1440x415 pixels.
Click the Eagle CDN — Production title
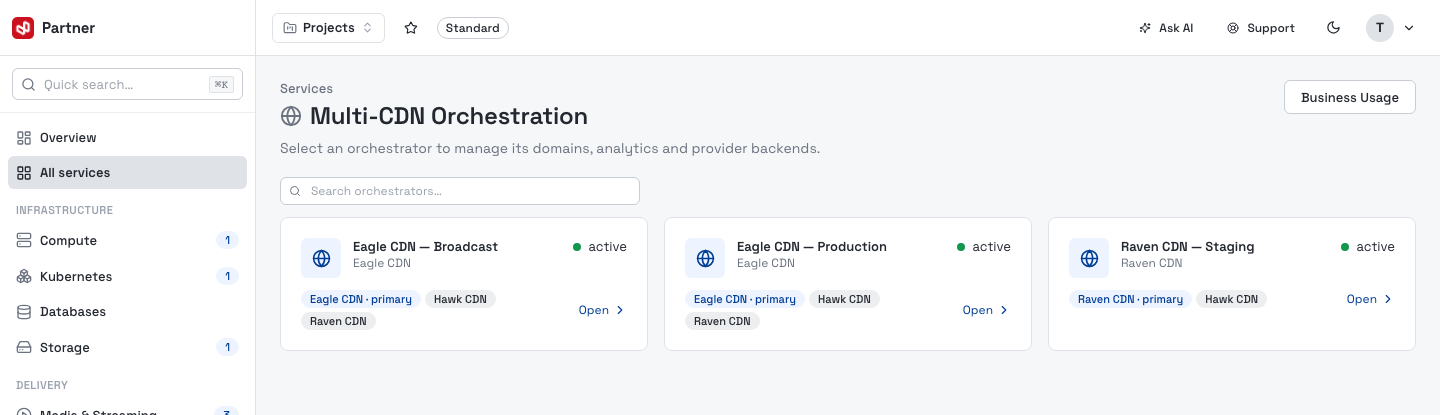[812, 247]
